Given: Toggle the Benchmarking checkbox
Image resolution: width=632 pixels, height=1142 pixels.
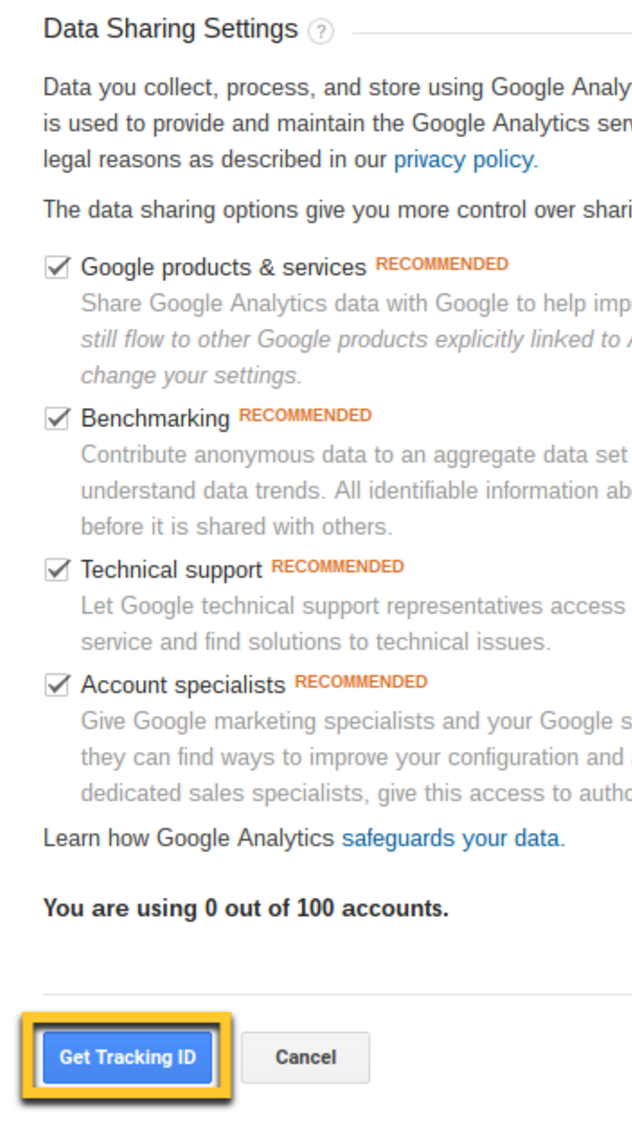Looking at the screenshot, I should [x=57, y=419].
